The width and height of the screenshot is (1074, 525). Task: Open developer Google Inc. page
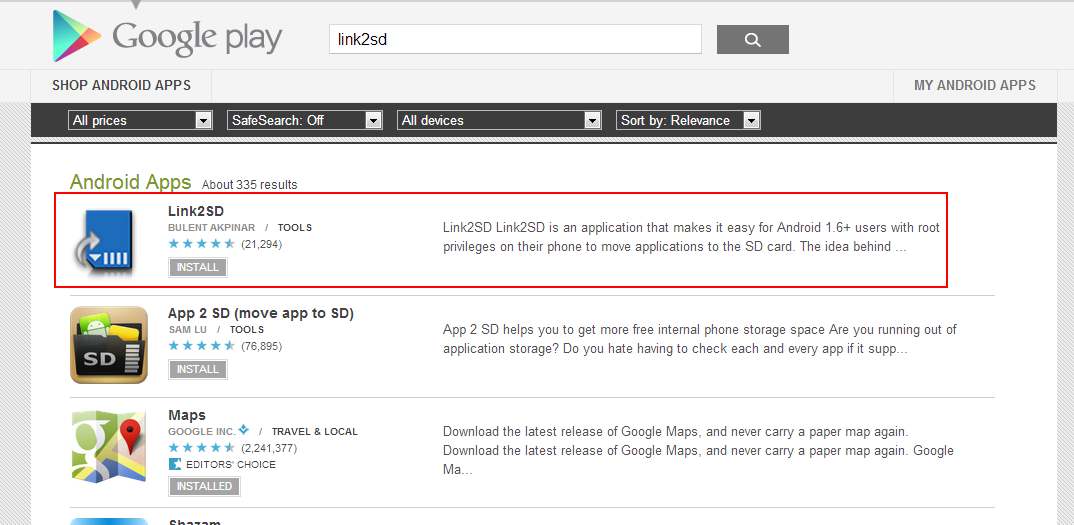click(x=202, y=432)
